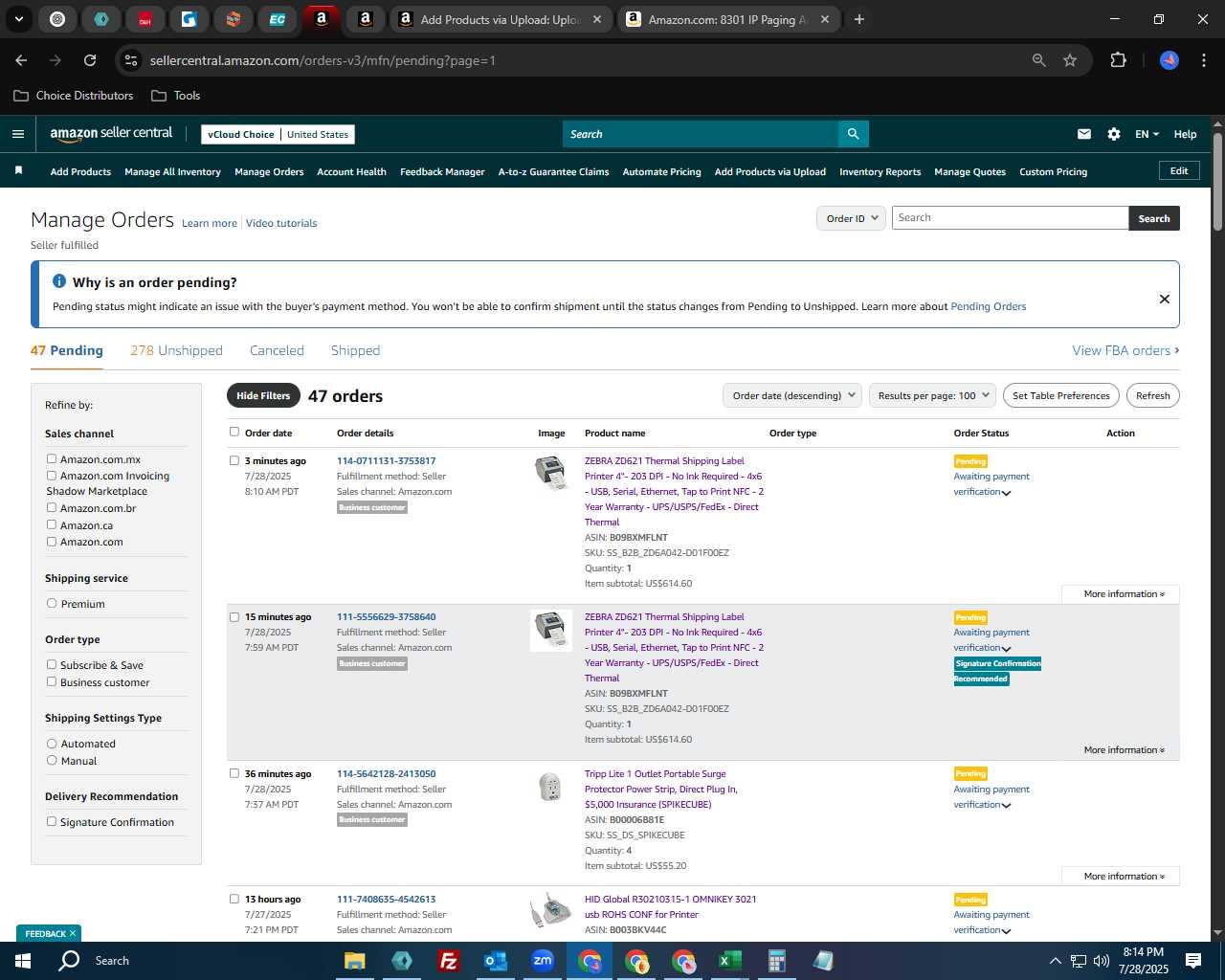Open Outlook from the taskbar

[x=495, y=961]
